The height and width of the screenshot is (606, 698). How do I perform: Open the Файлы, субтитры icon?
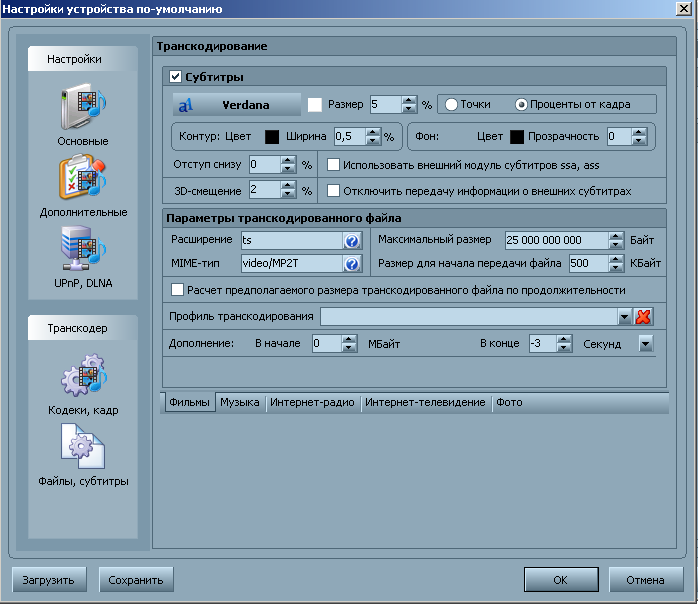click(x=83, y=447)
